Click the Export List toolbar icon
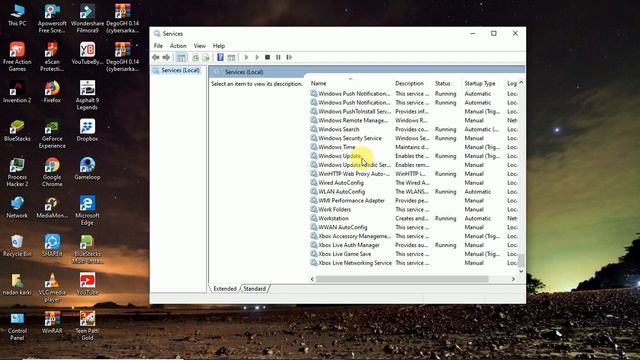Screen dimensions: 640x360 [206, 58]
